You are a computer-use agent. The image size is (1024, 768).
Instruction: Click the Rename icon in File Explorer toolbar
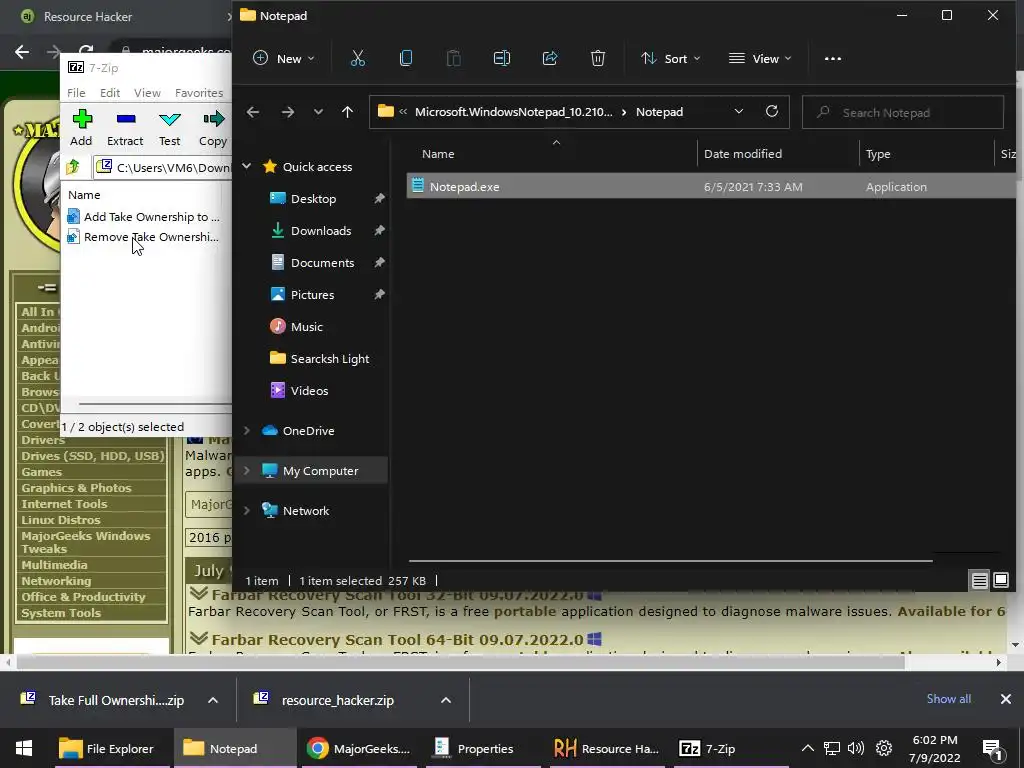pyautogui.click(x=502, y=58)
